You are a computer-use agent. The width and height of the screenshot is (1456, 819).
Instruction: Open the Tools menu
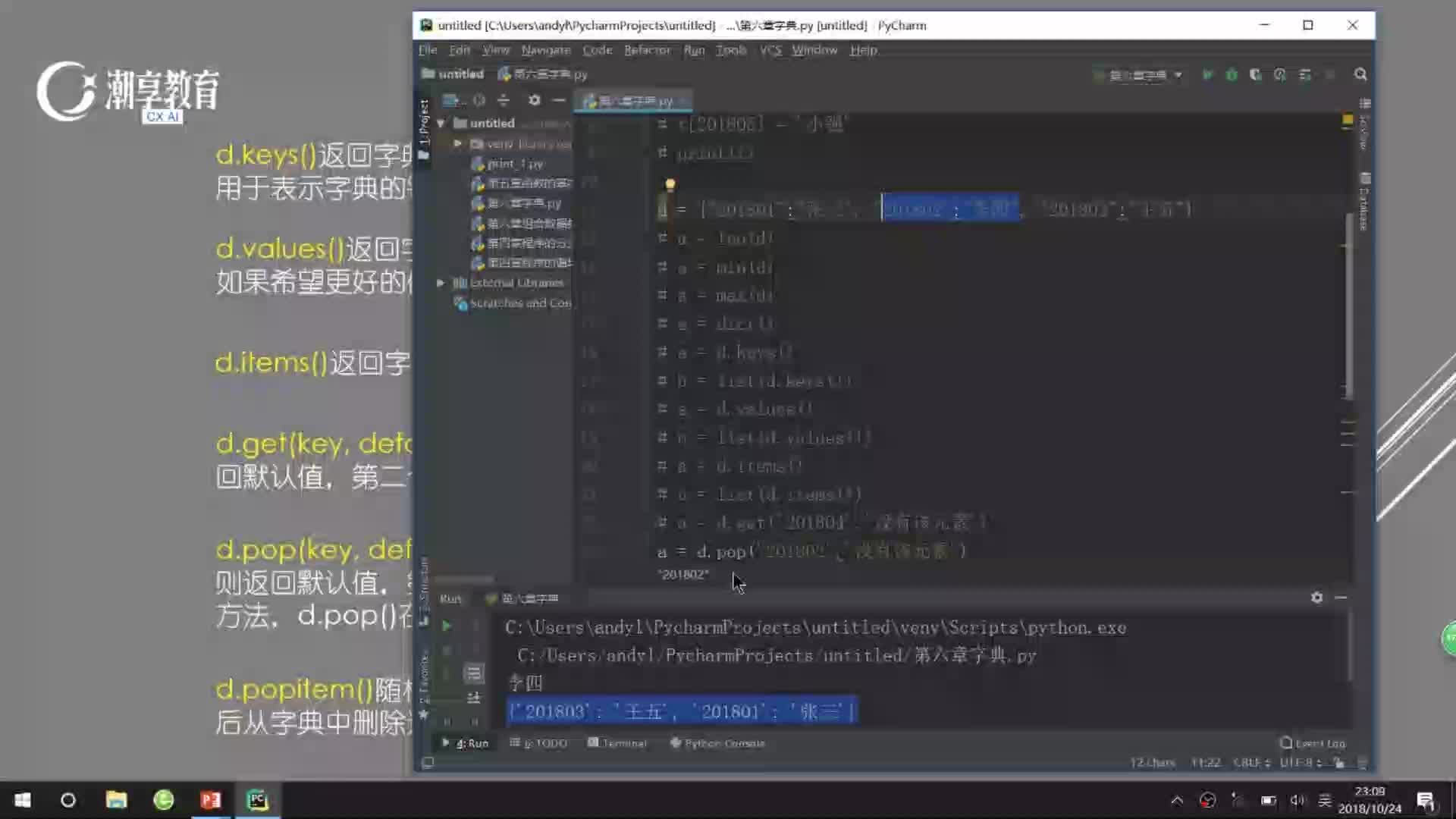731,50
